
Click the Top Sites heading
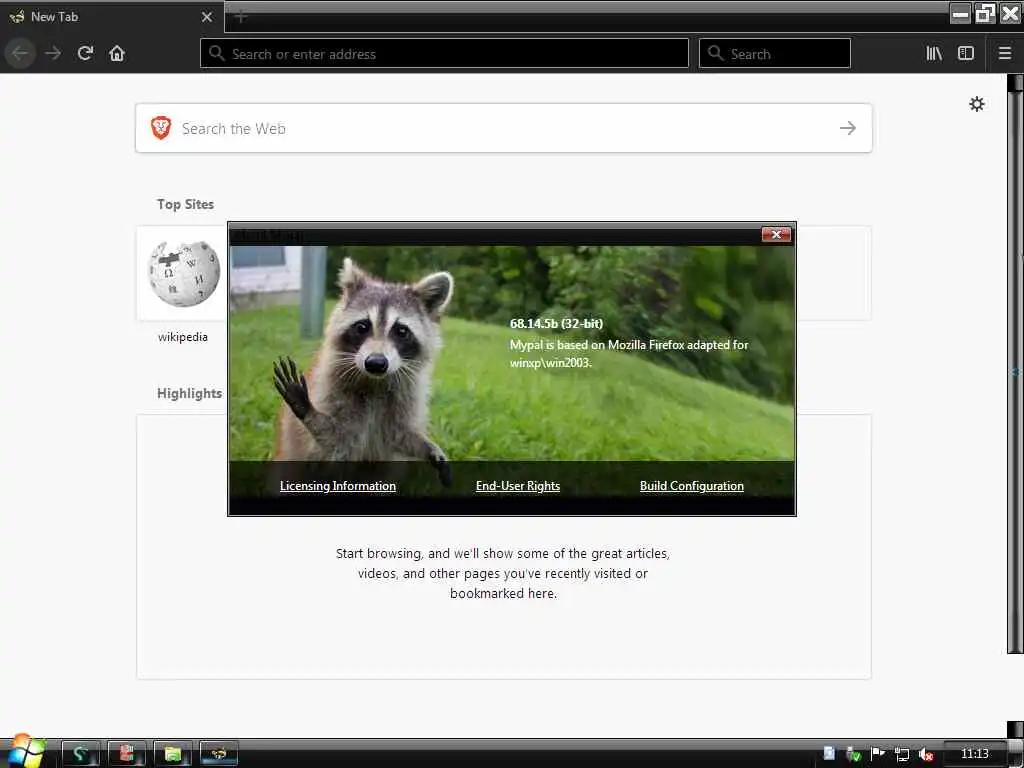(185, 204)
